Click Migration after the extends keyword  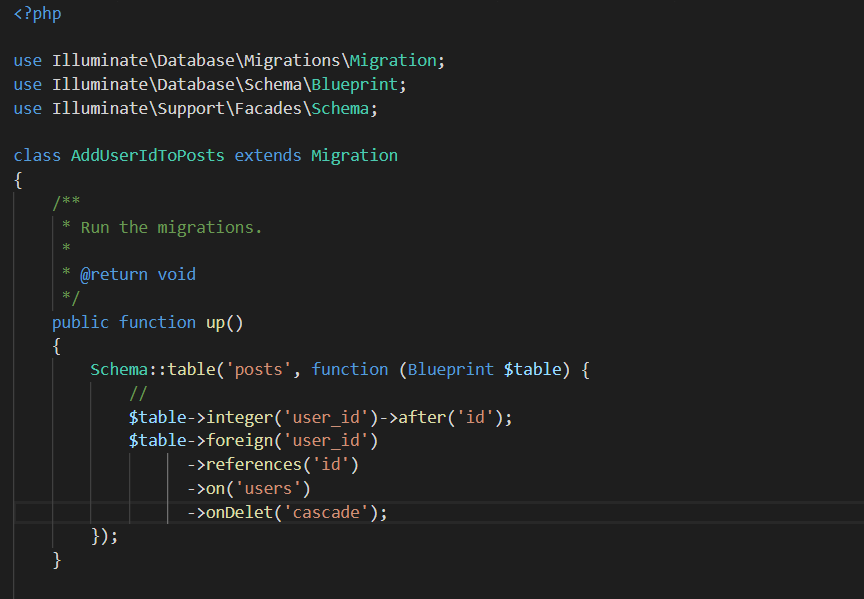pyautogui.click(x=354, y=156)
